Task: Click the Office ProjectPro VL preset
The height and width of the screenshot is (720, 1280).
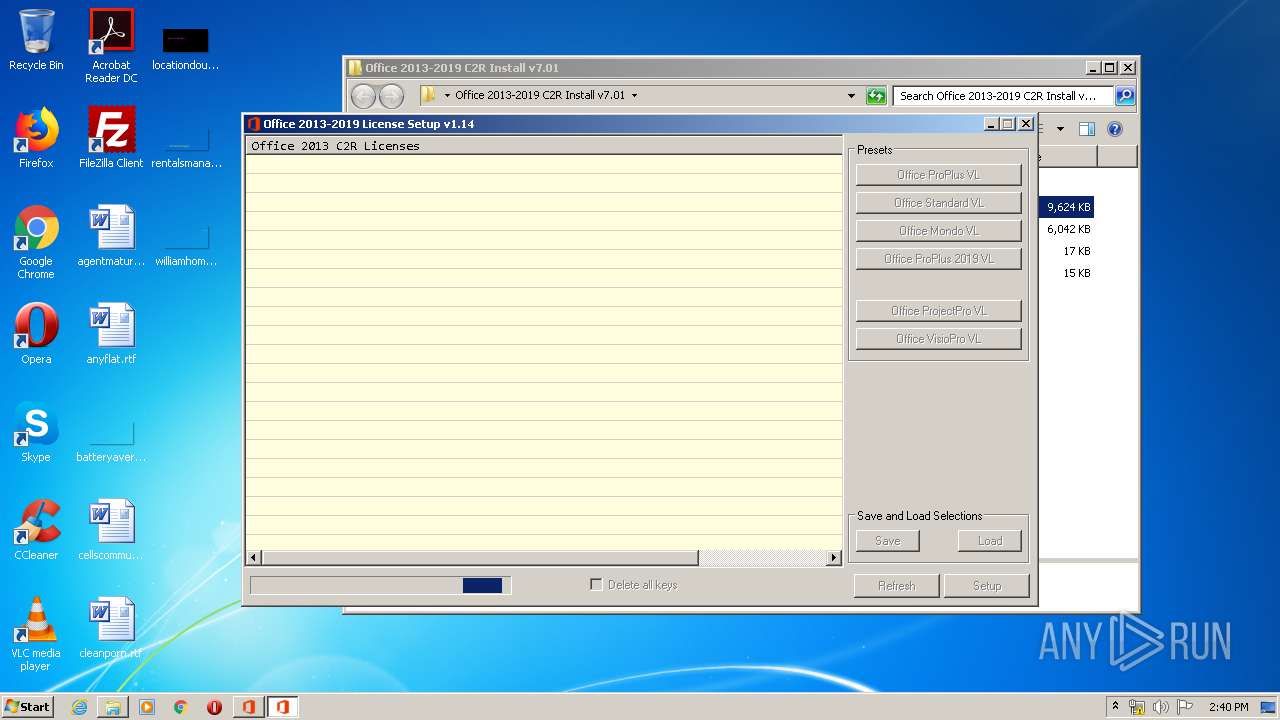Action: [938, 311]
